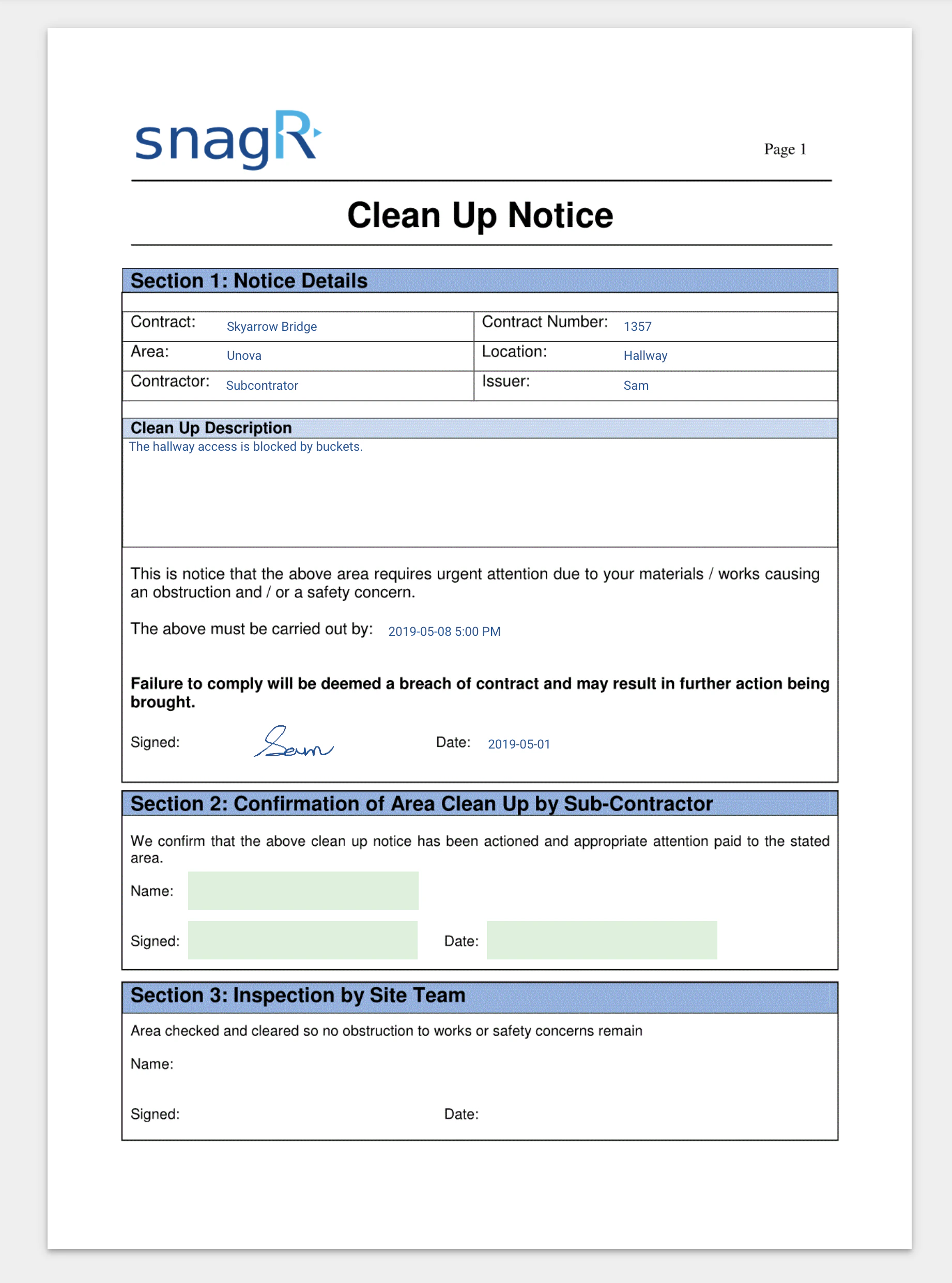Select the deadline 2019-05-08 5:00 PM
This screenshot has height=1283, width=952.
(x=444, y=632)
